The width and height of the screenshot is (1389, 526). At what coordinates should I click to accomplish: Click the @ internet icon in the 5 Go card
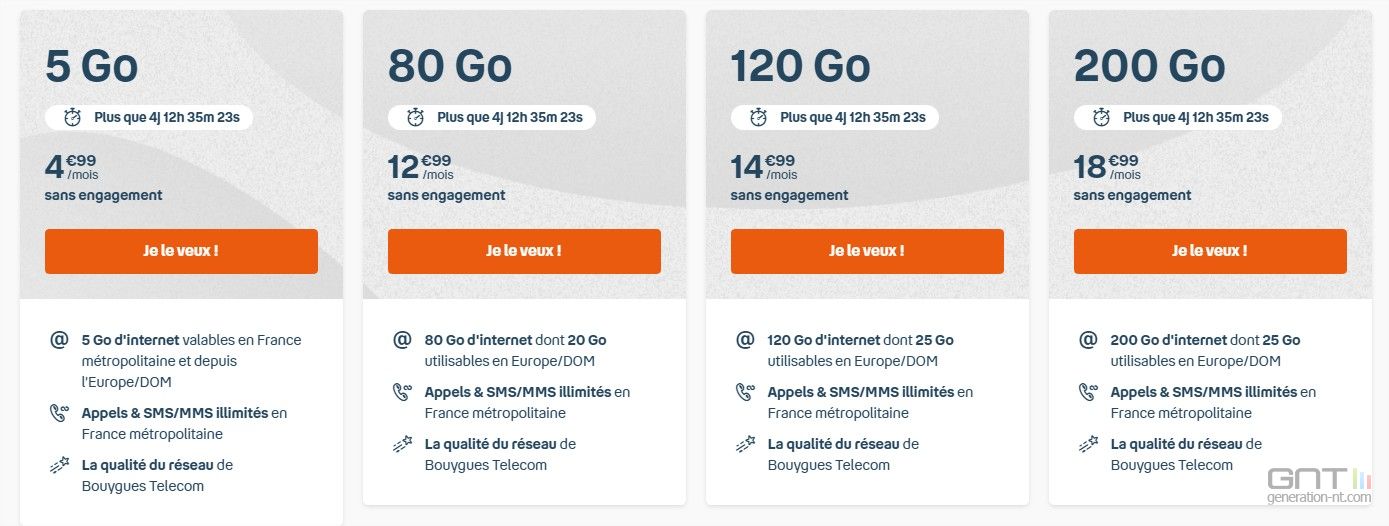tap(59, 340)
